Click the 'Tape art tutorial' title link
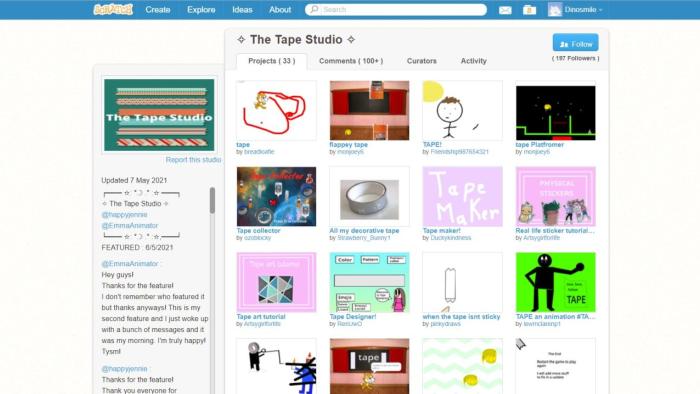The image size is (700, 394). tap(261, 316)
